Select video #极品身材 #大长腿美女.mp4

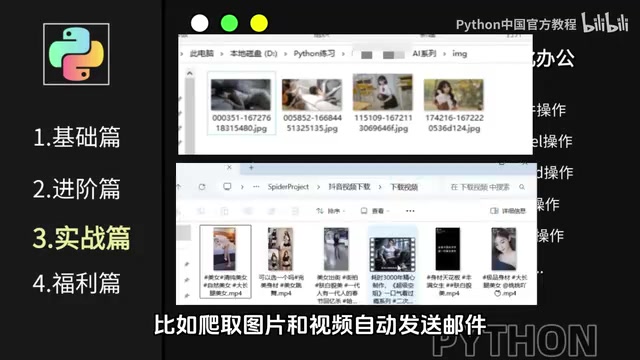[x=504, y=262]
